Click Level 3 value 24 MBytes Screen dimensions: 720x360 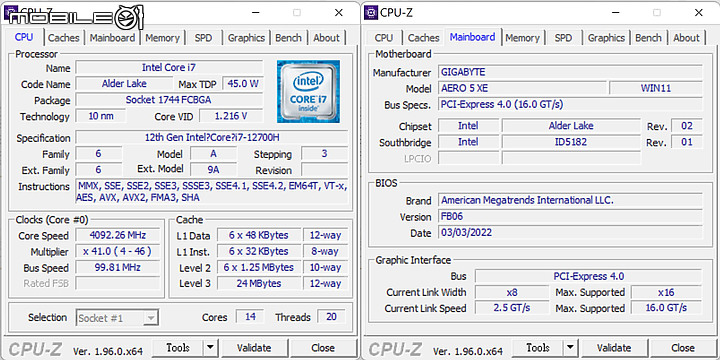pyautogui.click(x=259, y=283)
